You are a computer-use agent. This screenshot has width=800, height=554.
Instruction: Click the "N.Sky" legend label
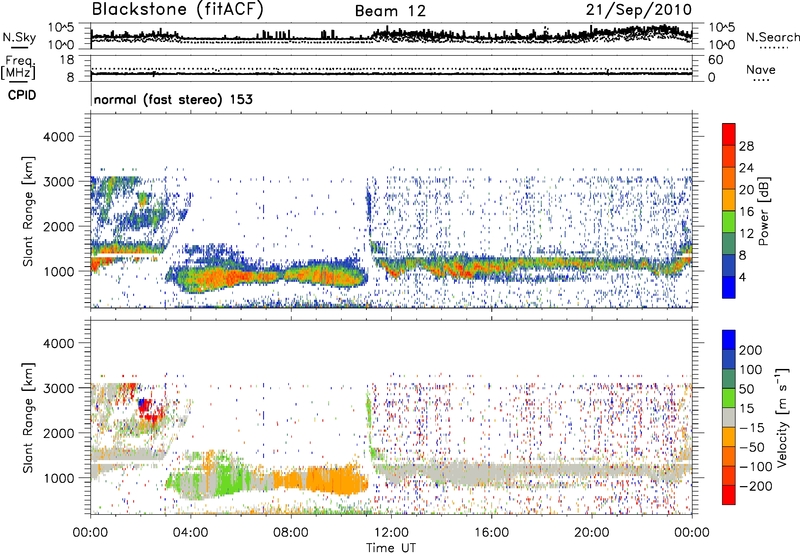(19, 37)
